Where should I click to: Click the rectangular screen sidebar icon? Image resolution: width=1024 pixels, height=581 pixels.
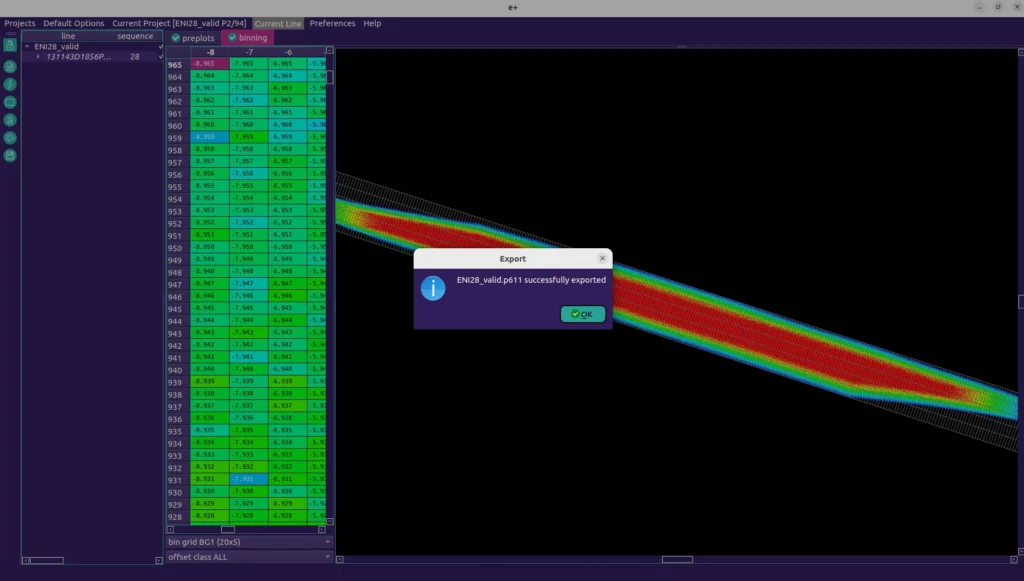point(10,102)
